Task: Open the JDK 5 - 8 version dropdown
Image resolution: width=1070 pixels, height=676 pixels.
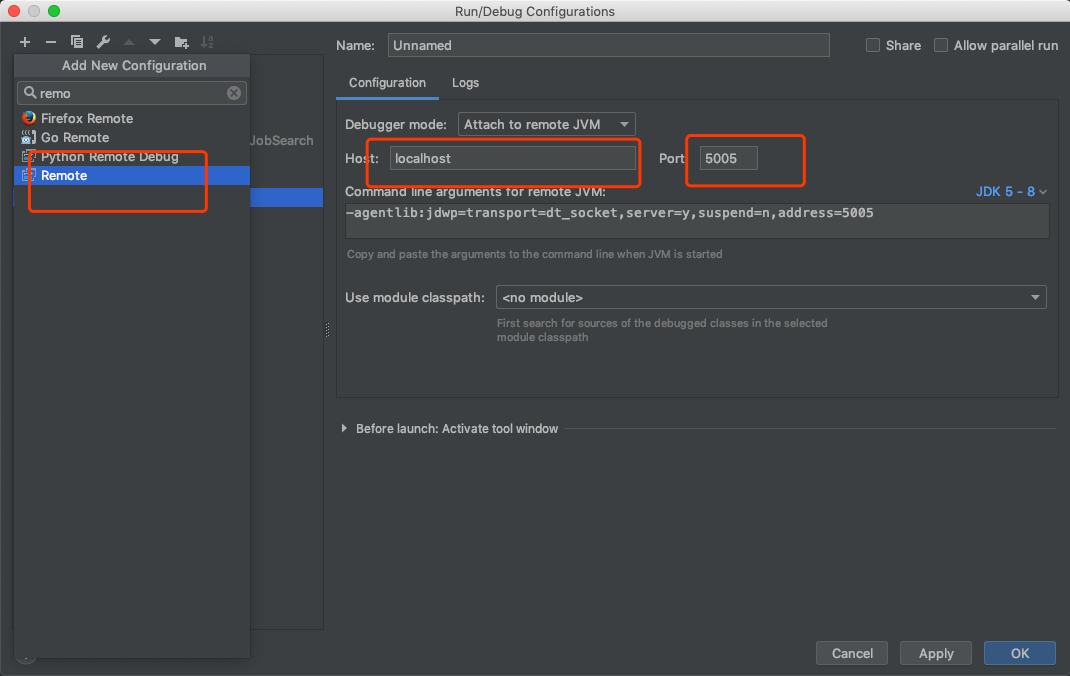Action: (x=1011, y=192)
